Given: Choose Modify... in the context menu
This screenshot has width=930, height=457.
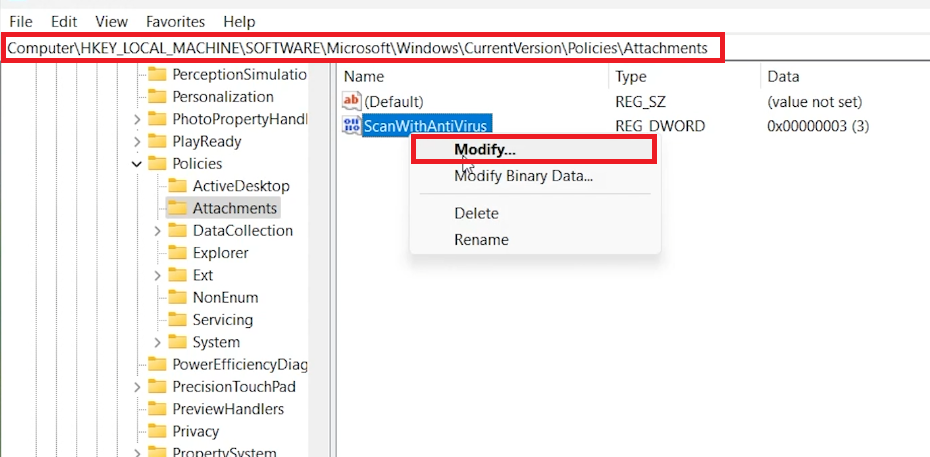Looking at the screenshot, I should coord(535,149).
